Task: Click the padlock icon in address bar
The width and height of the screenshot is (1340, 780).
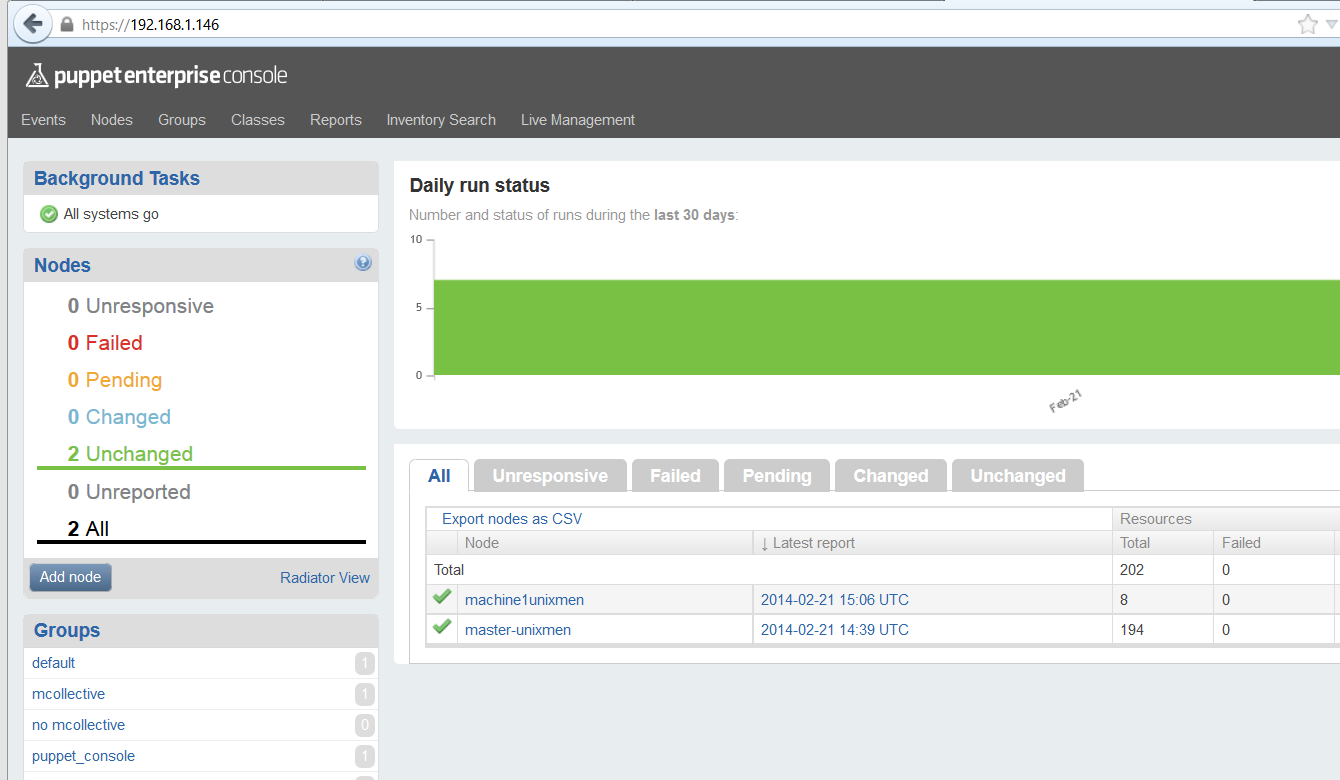Action: [x=67, y=24]
